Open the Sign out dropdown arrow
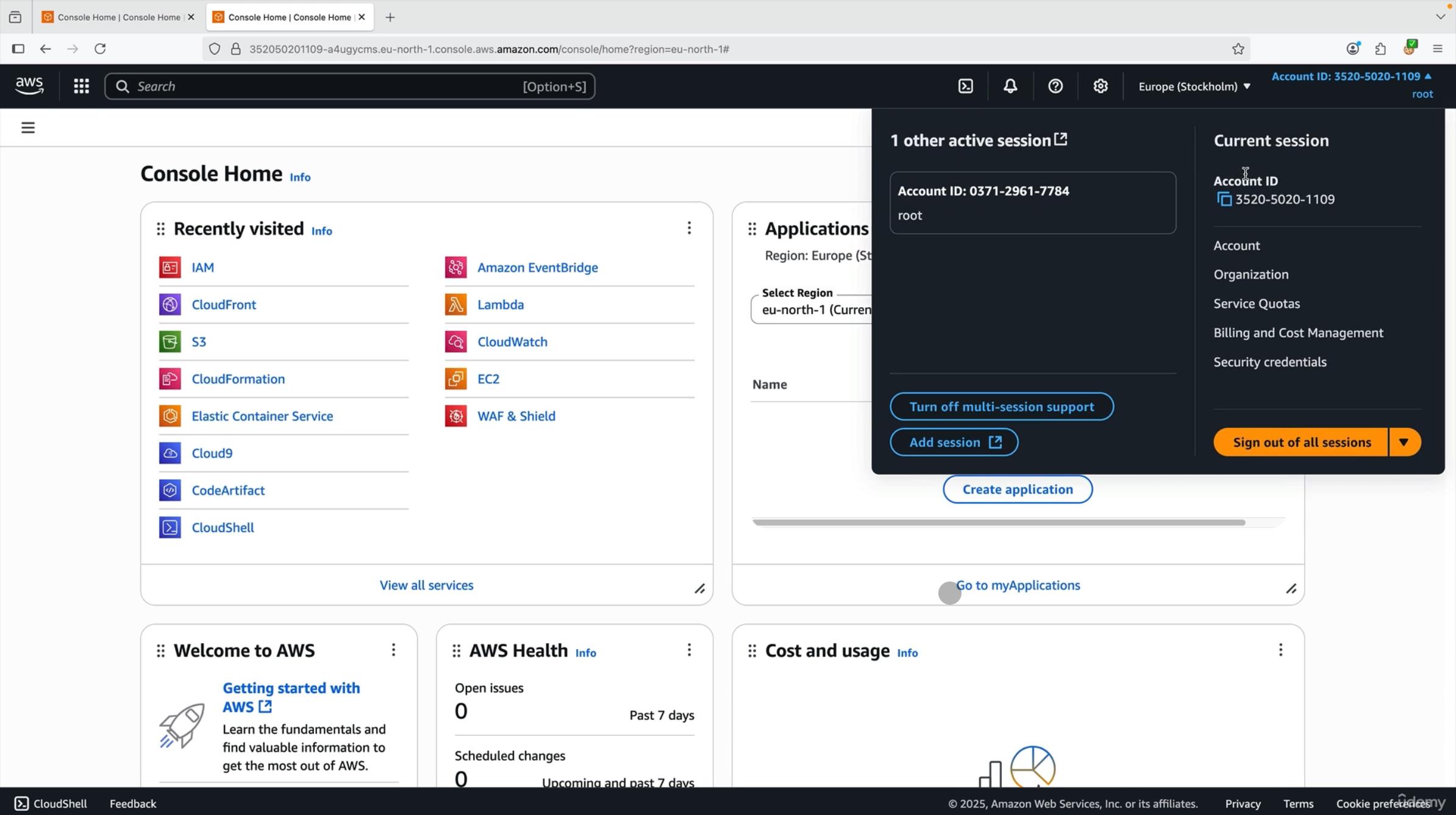Image resolution: width=1456 pixels, height=815 pixels. (x=1404, y=442)
